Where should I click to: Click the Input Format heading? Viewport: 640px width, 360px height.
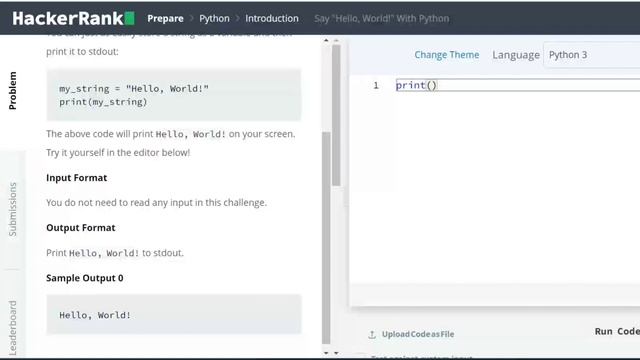(x=77, y=178)
